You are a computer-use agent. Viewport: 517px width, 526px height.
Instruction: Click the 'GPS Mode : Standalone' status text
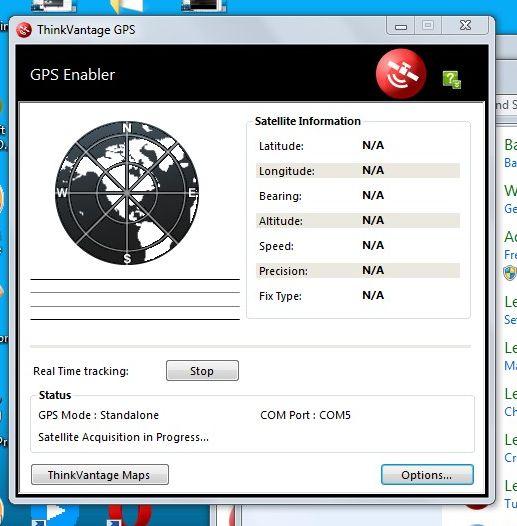pyautogui.click(x=99, y=415)
